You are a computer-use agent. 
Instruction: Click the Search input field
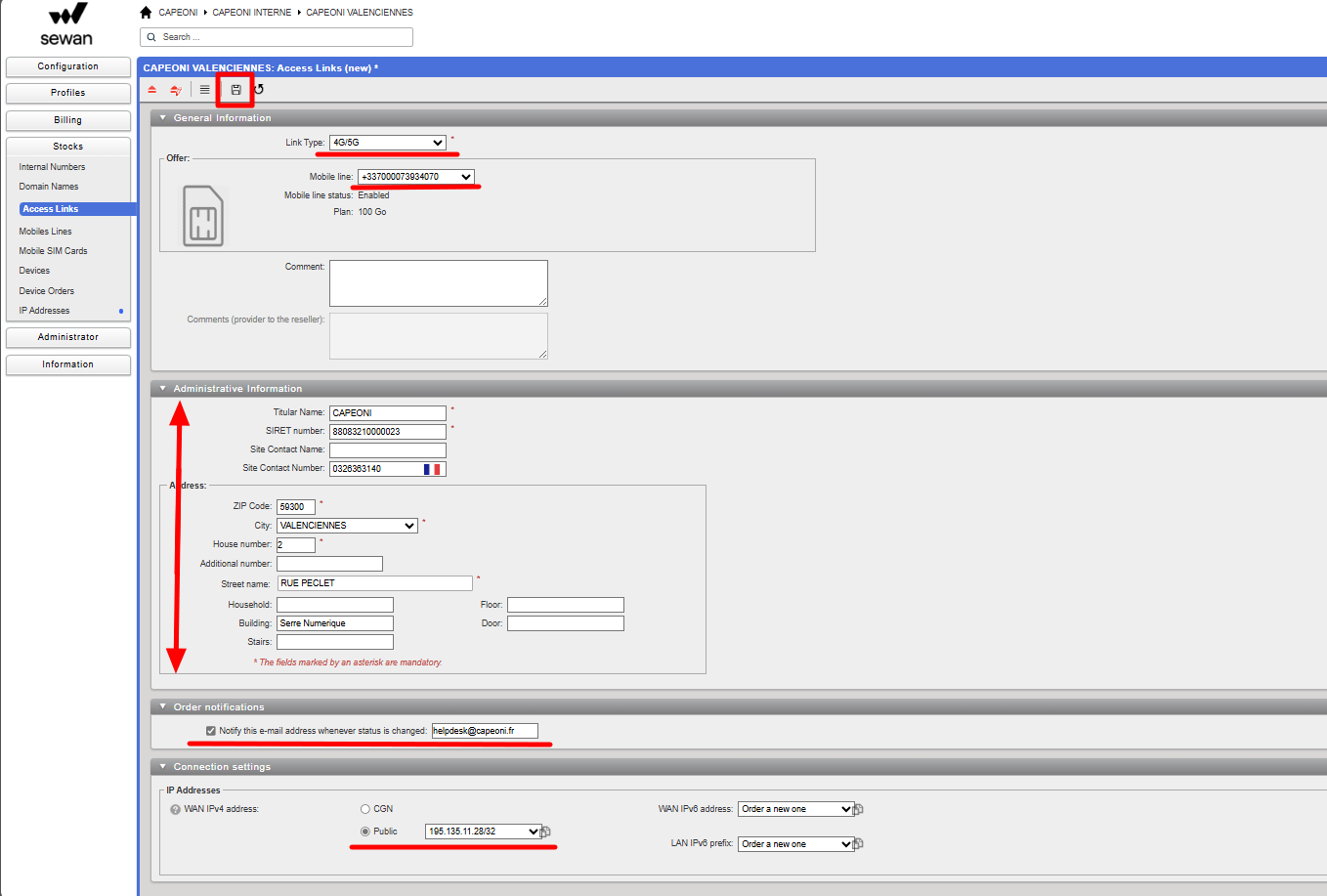277,37
